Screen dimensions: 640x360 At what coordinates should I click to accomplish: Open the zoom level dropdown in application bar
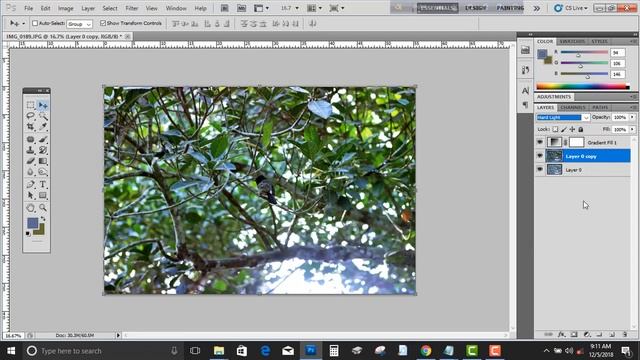click(x=297, y=8)
